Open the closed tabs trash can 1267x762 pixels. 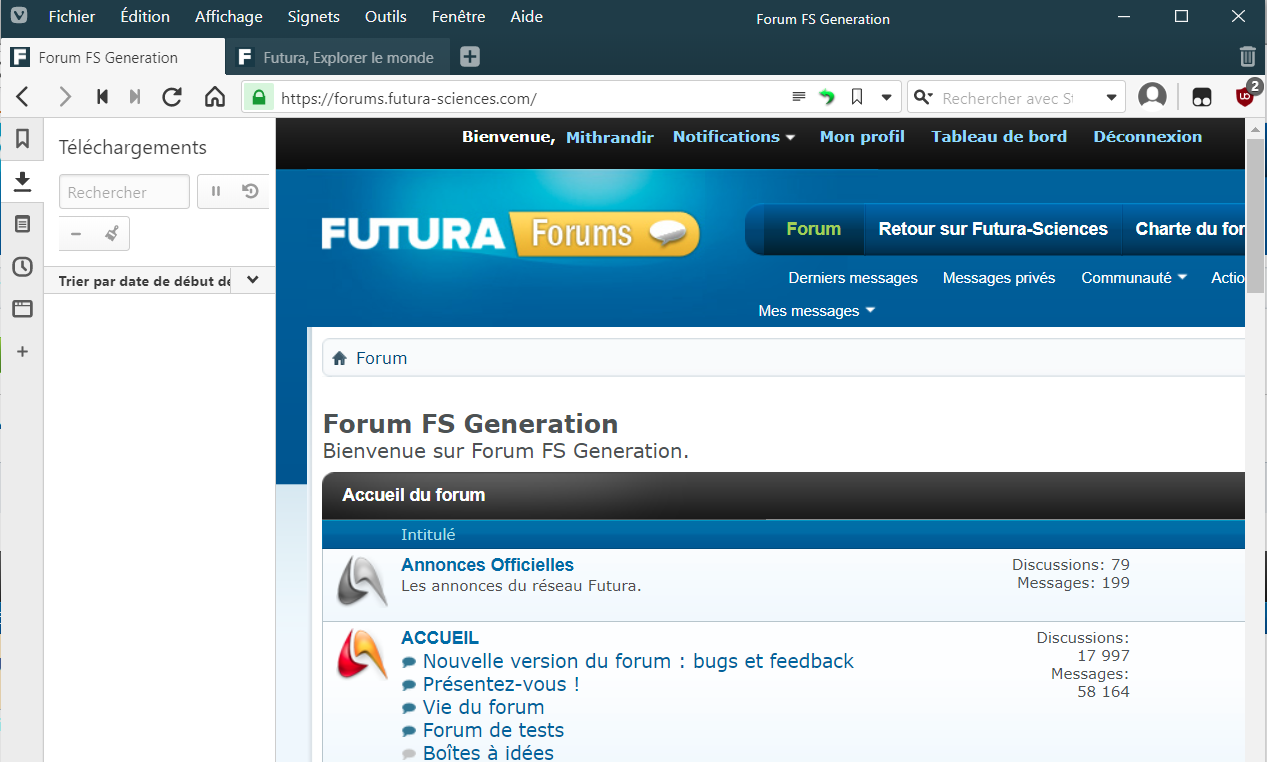1247,56
